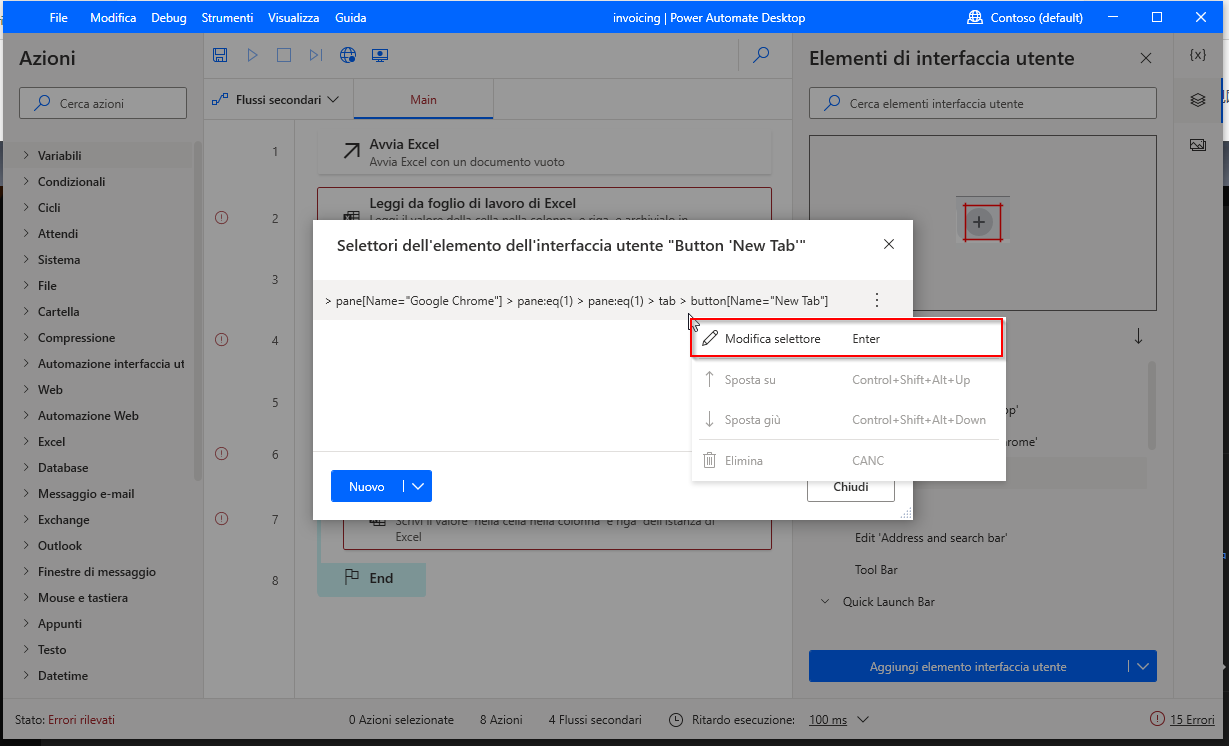Open the variables {x} panel icon
1229x746 pixels.
1197,55
